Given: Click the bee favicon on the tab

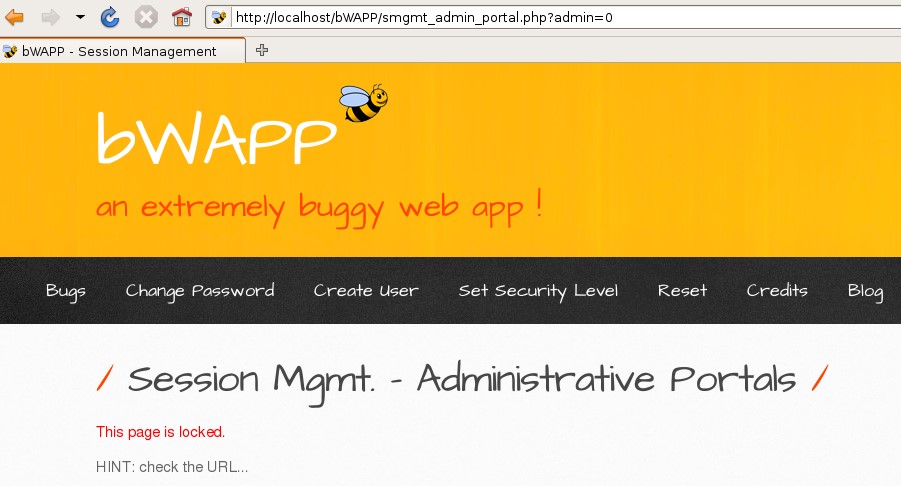Looking at the screenshot, I should click(10, 52).
